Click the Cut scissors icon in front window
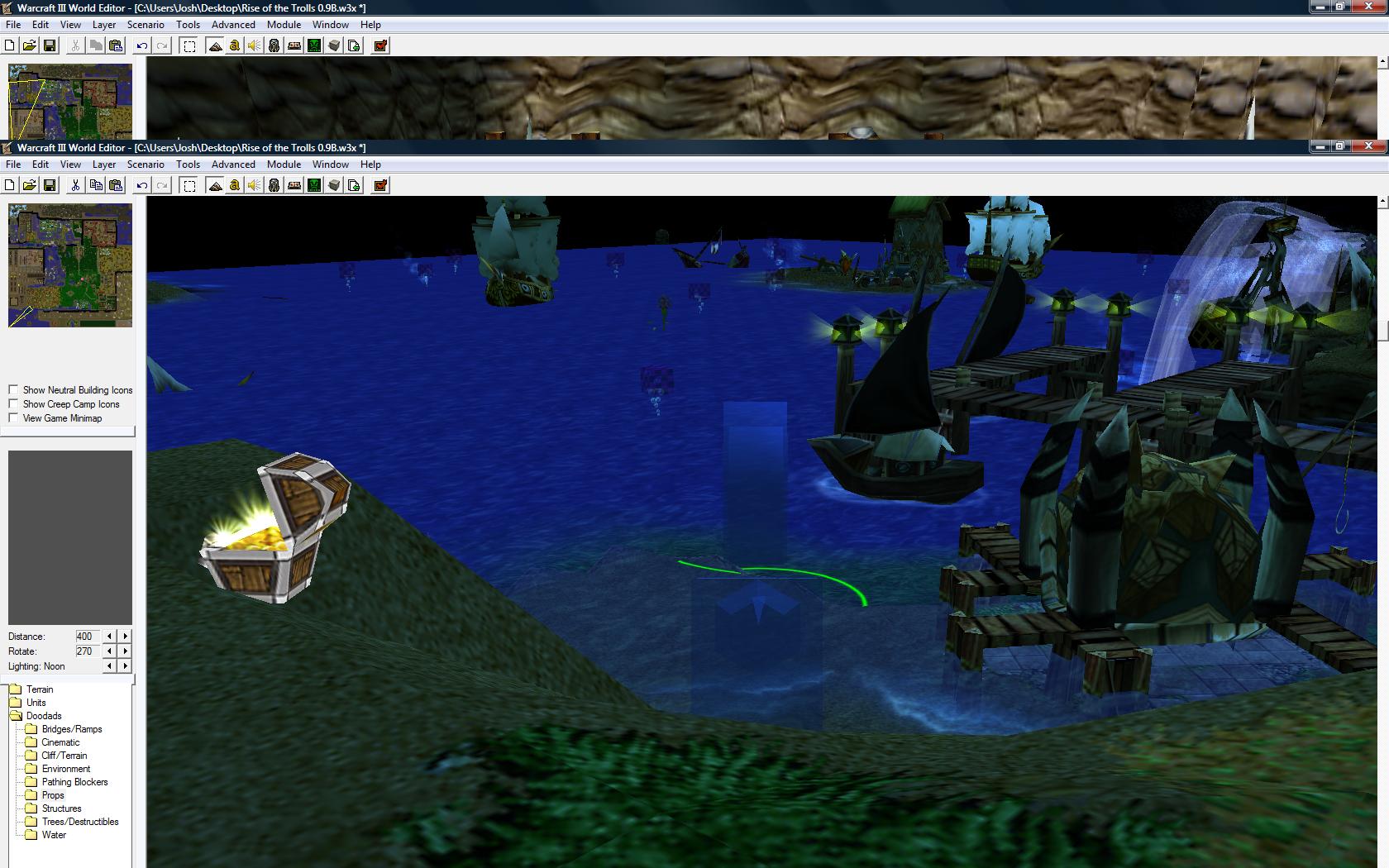This screenshot has height=868, width=1389. (75, 185)
